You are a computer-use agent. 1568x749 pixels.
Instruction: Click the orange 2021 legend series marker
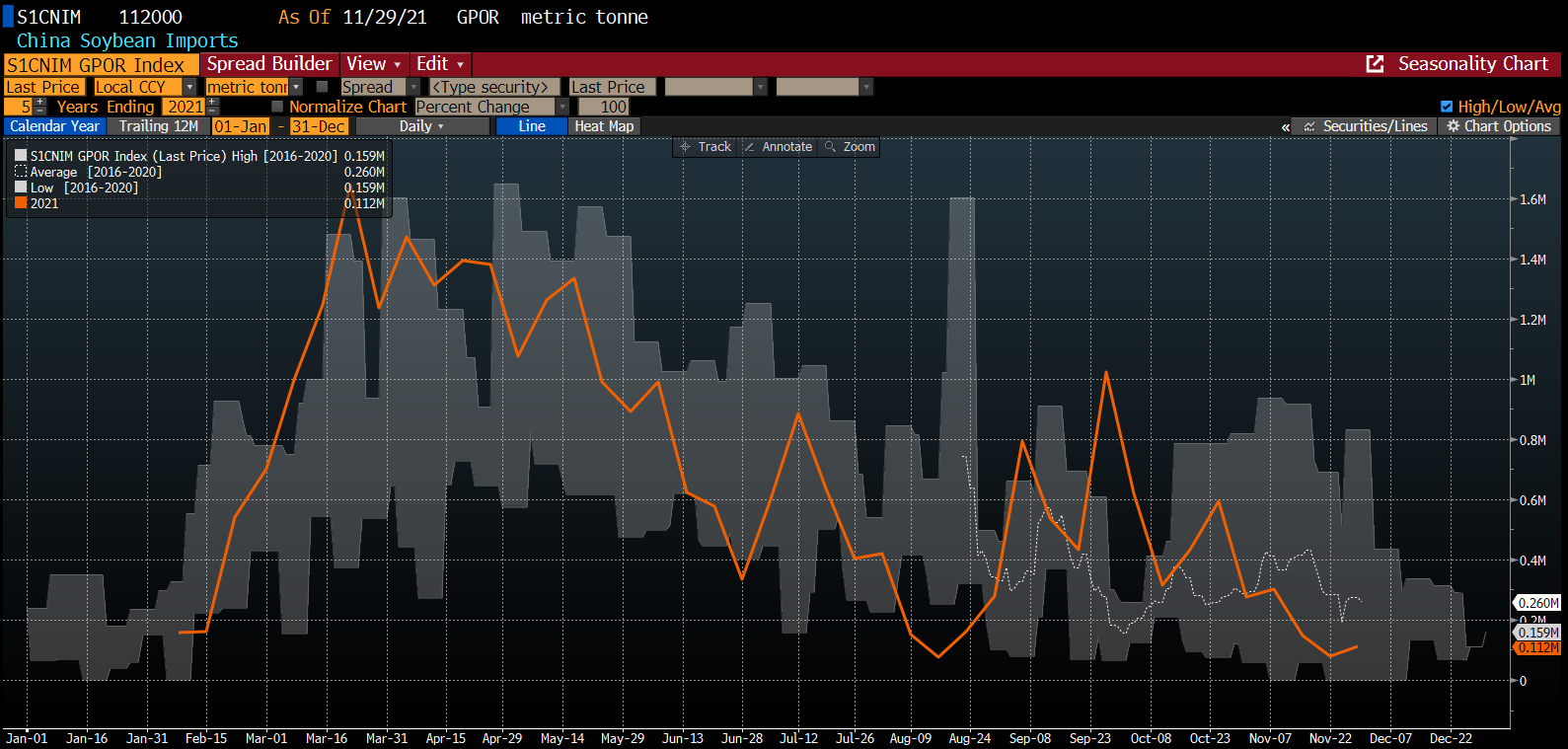[x=21, y=203]
